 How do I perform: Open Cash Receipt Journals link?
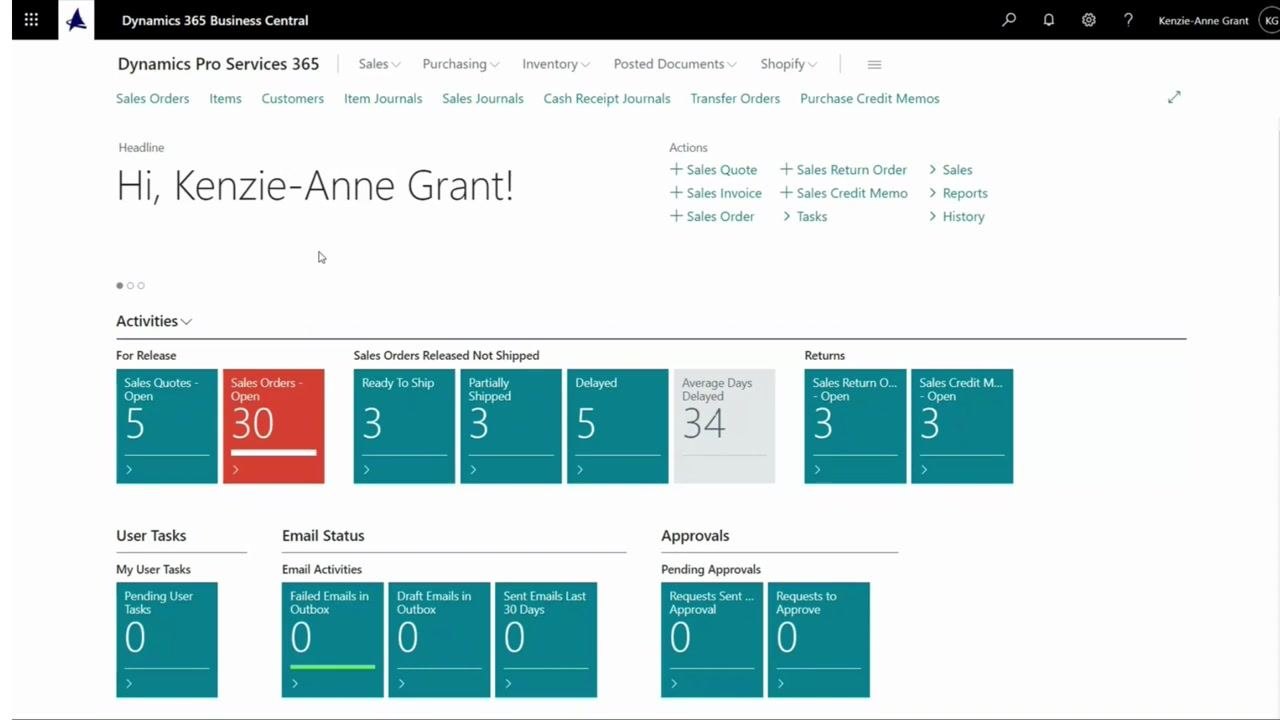(x=607, y=98)
